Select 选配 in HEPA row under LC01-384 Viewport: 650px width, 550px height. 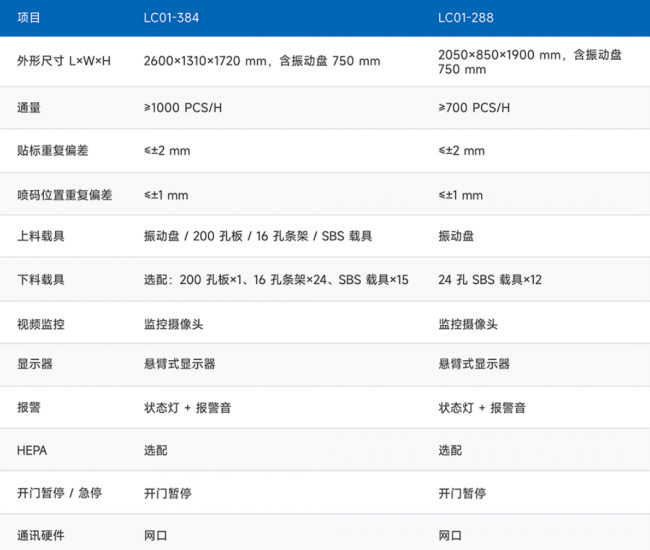[x=156, y=451]
